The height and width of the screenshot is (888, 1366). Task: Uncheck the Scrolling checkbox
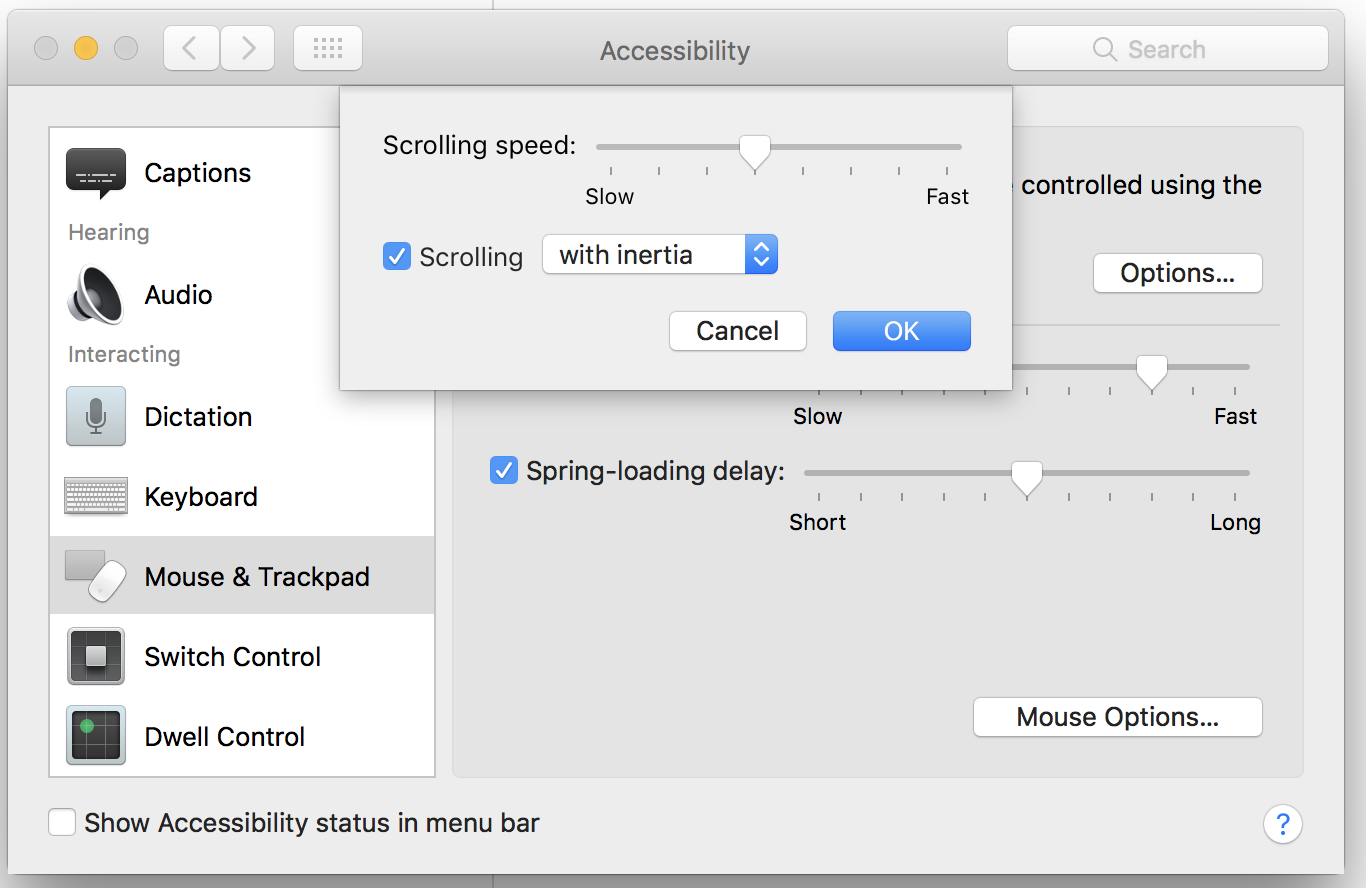[397, 256]
